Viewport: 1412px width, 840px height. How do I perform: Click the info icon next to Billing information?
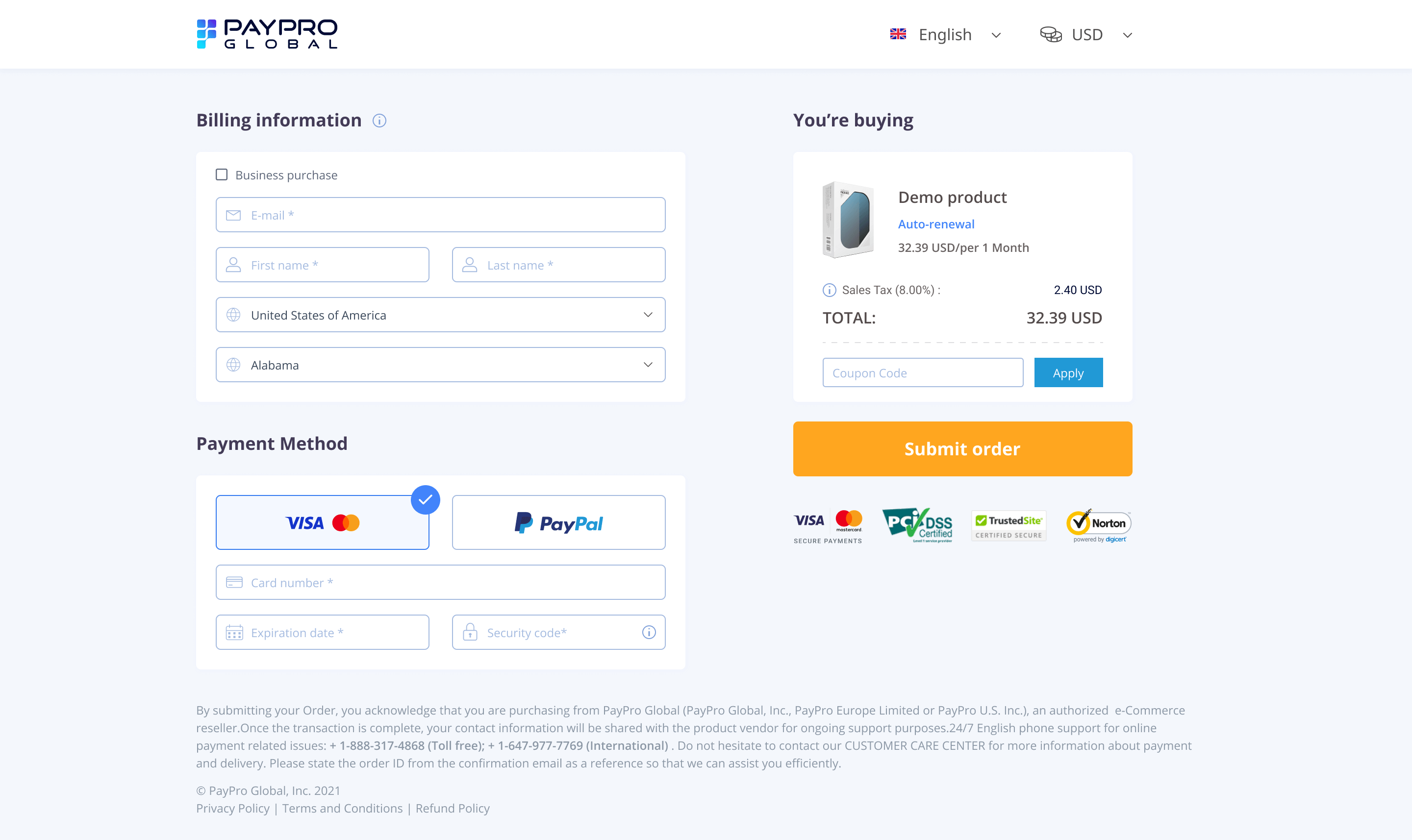pyautogui.click(x=379, y=121)
